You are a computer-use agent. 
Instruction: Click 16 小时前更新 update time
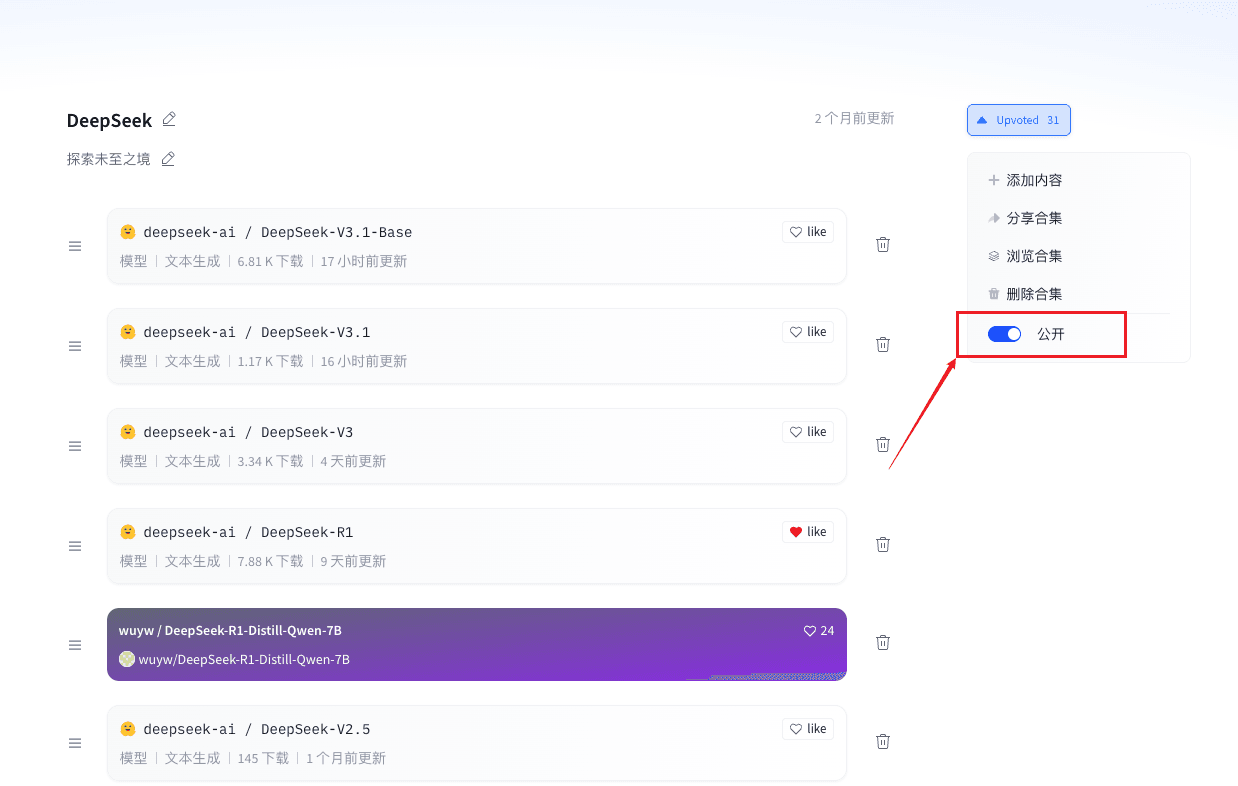click(364, 361)
